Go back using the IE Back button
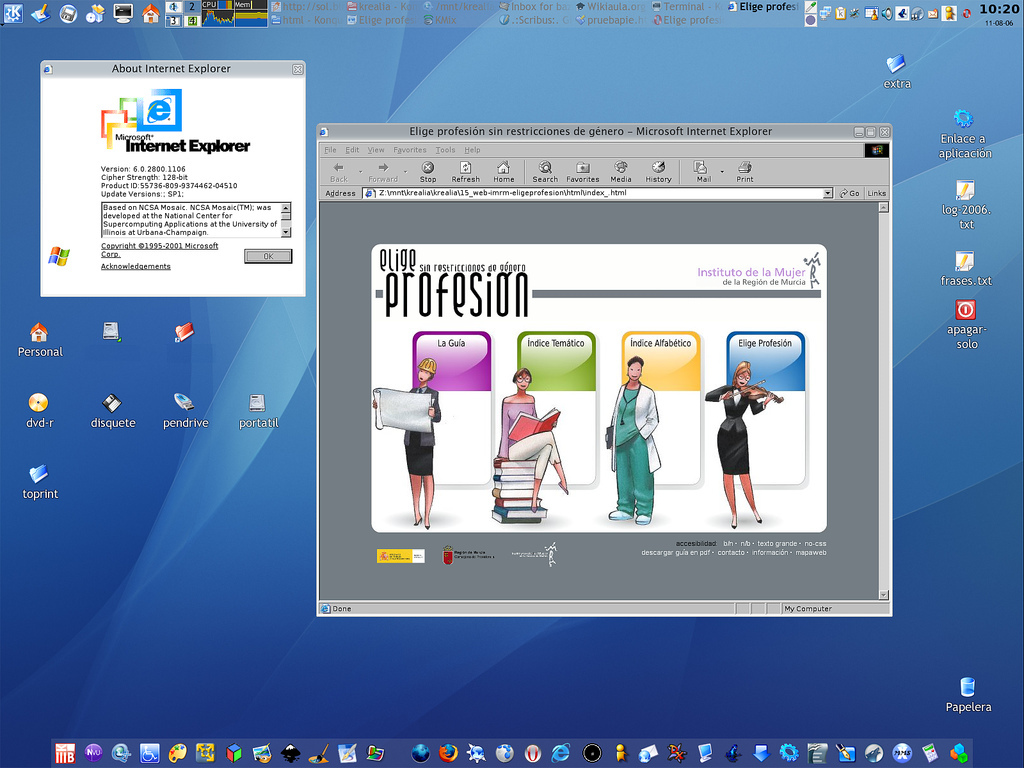1024x768 pixels. click(338, 172)
